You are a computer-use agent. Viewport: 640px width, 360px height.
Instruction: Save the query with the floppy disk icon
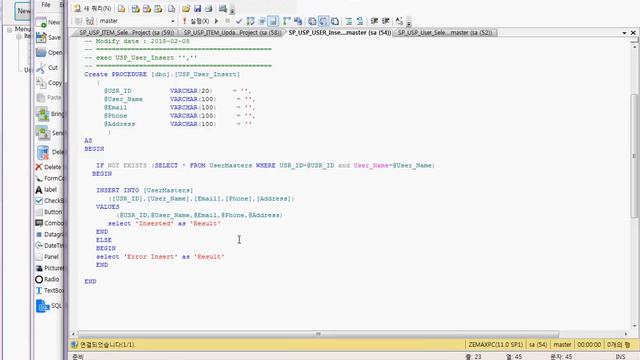[x=198, y=9]
